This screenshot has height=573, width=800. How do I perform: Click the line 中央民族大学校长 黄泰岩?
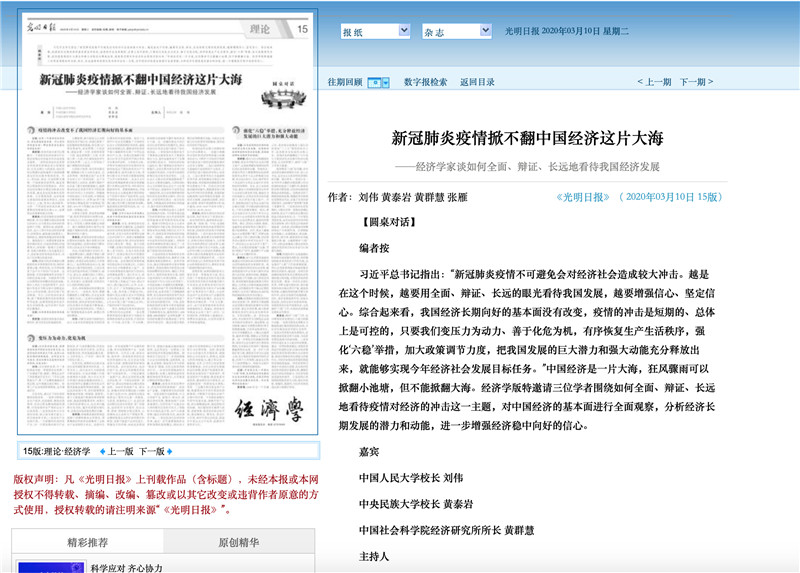point(416,504)
